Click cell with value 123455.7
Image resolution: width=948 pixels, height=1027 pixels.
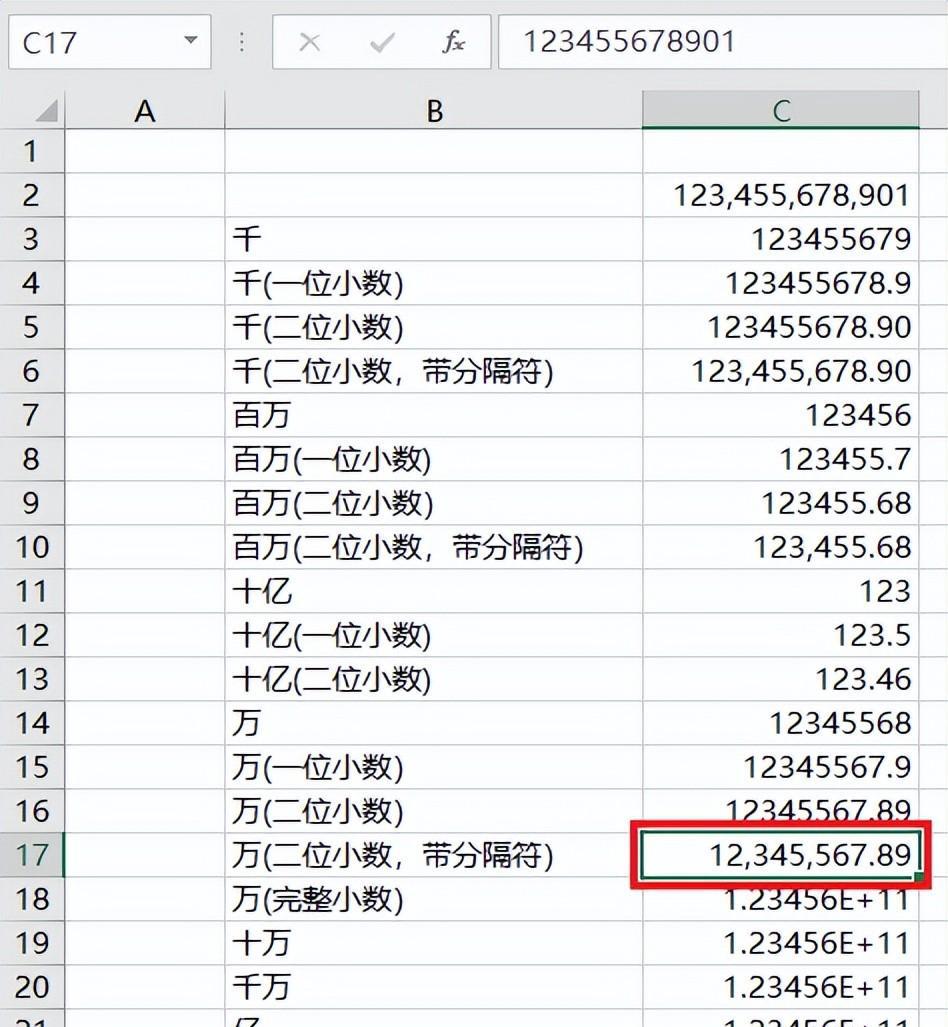781,458
